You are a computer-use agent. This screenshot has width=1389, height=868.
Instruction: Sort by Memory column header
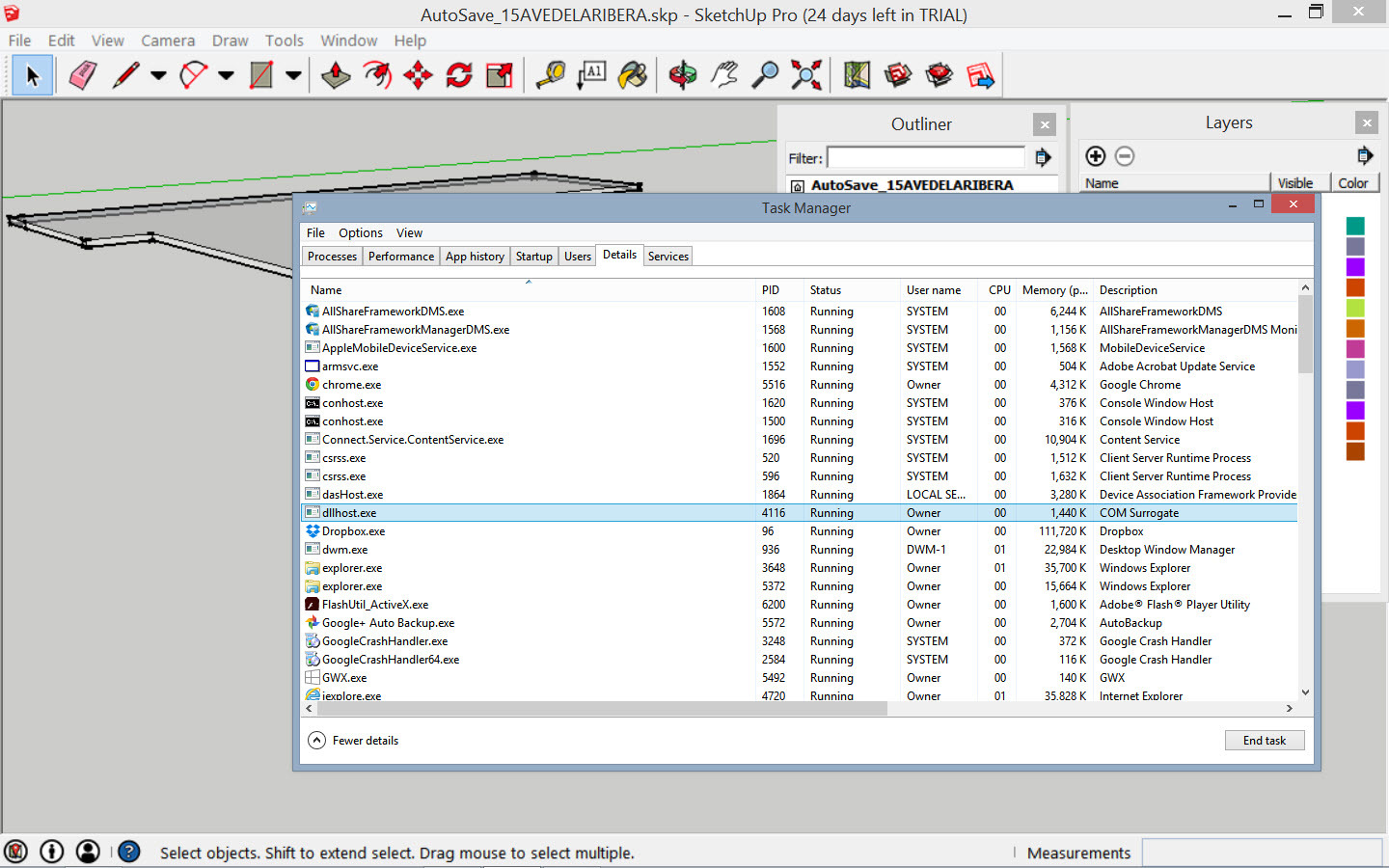coord(1054,290)
